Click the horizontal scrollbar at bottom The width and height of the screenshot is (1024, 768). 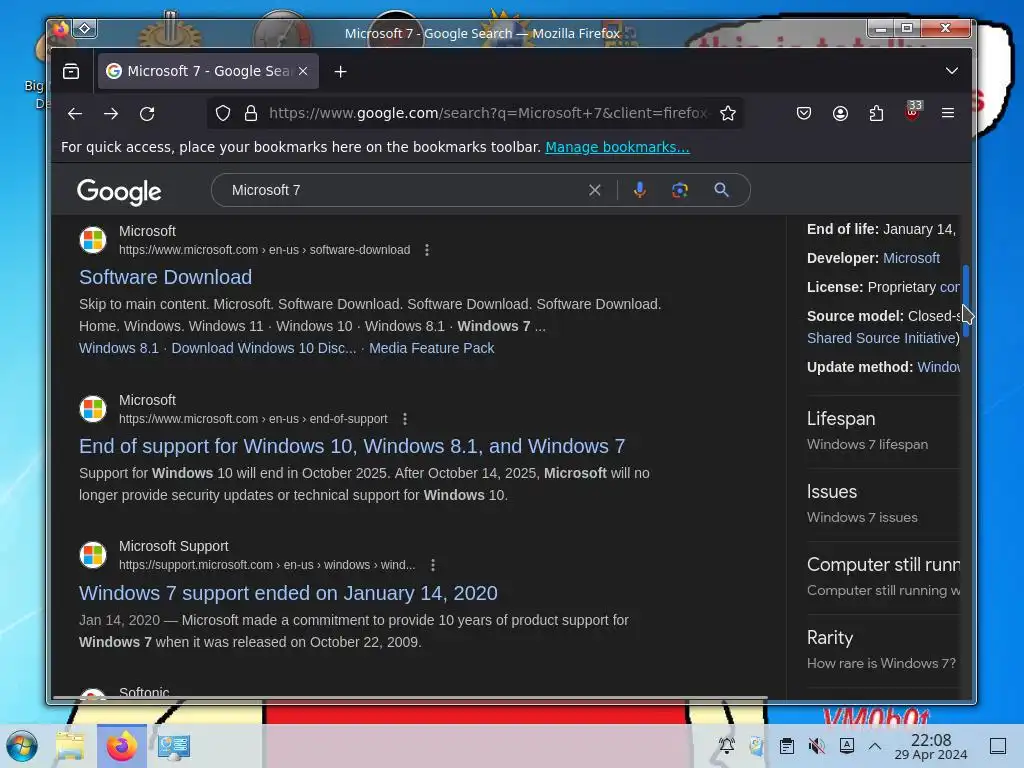(409, 698)
